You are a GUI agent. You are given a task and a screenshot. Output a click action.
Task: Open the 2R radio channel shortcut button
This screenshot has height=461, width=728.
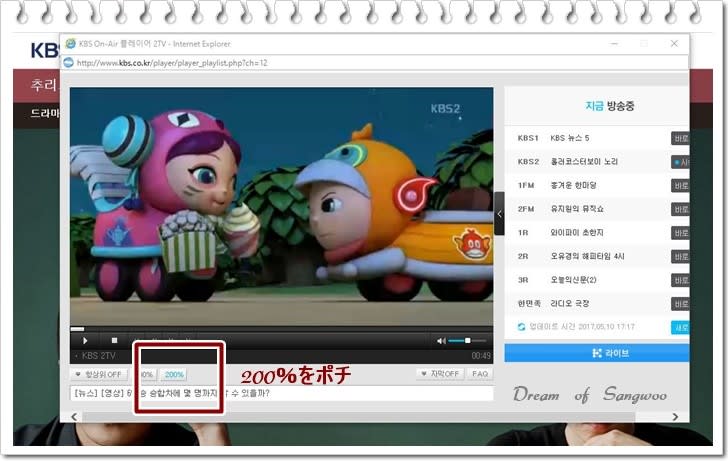[x=681, y=257]
